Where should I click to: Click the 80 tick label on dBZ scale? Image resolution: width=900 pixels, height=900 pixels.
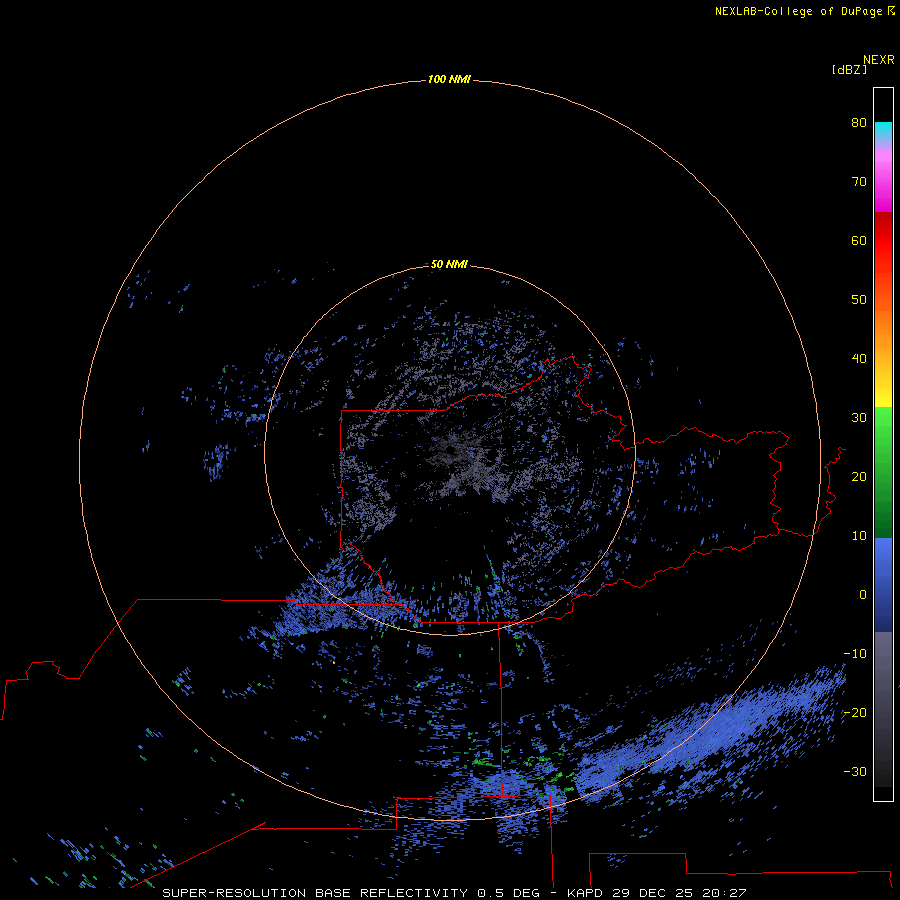(859, 122)
